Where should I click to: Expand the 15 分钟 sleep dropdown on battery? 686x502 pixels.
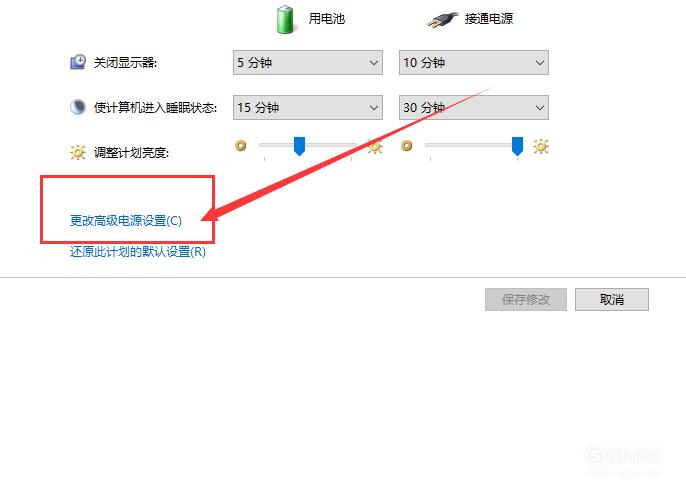tap(308, 107)
